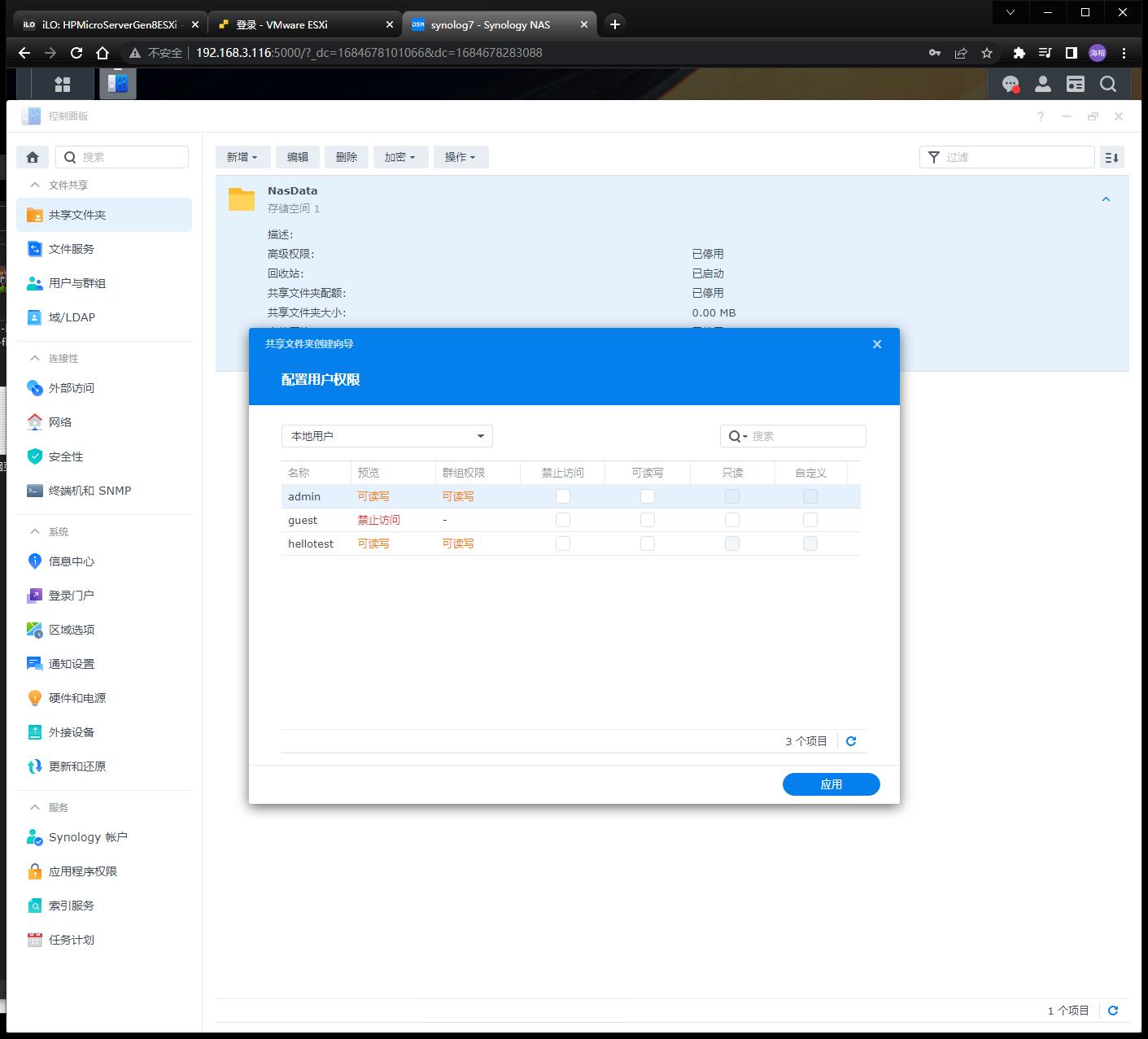This screenshot has height=1039, width=1148.
Task: Click the 删除 toolbar button
Action: click(x=347, y=157)
